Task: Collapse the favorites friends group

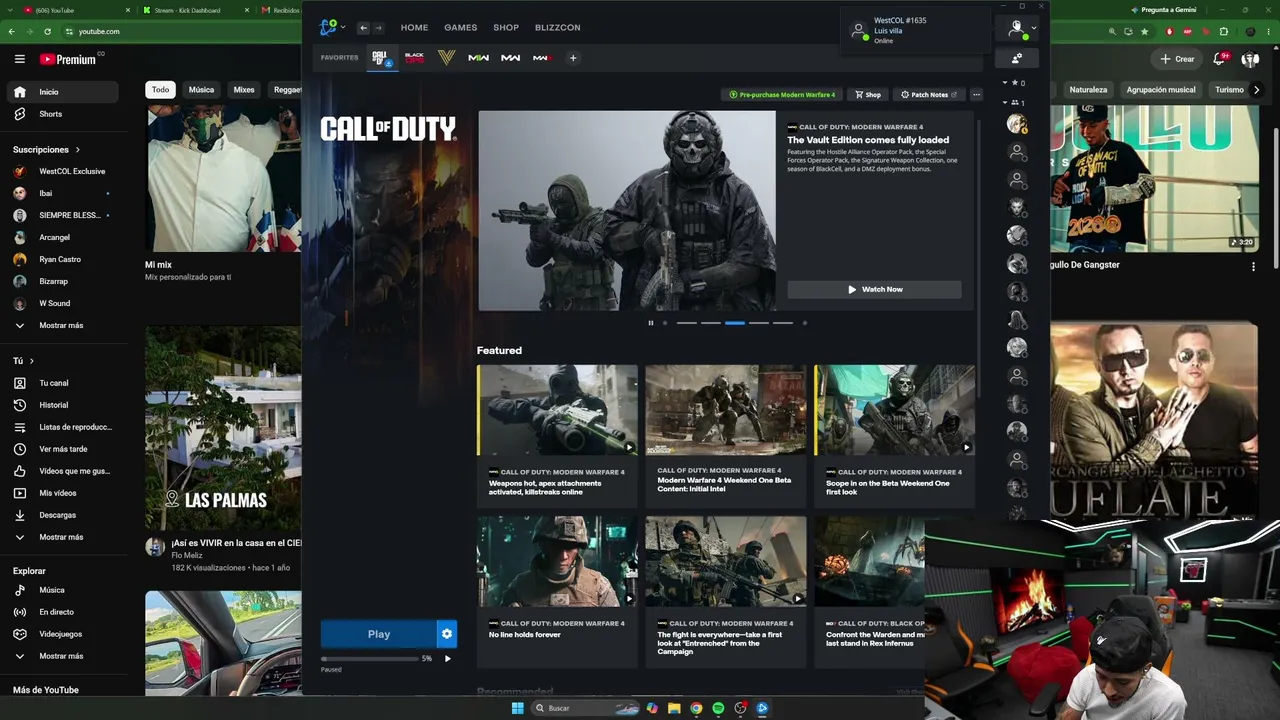Action: coord(1005,83)
